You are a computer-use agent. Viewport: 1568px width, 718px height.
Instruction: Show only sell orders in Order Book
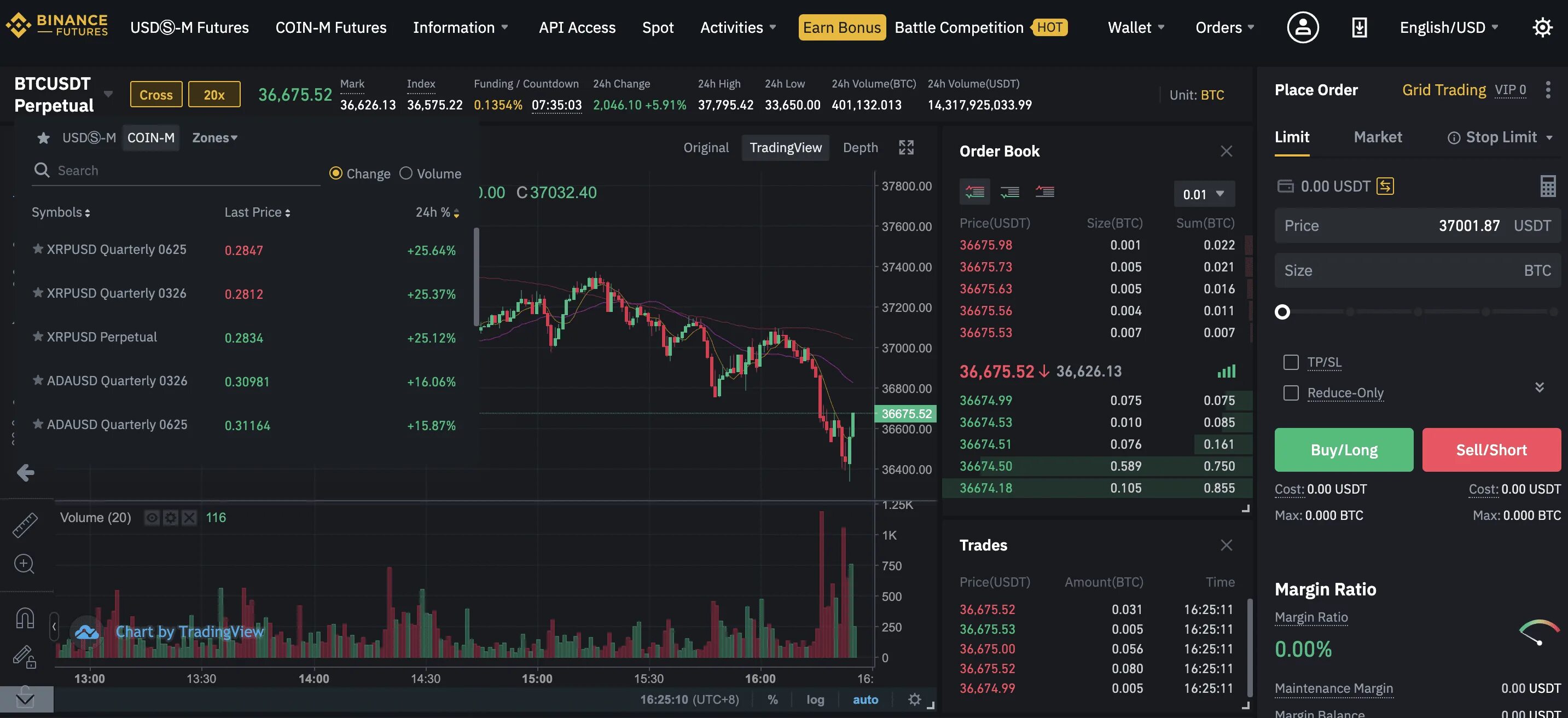[1044, 192]
